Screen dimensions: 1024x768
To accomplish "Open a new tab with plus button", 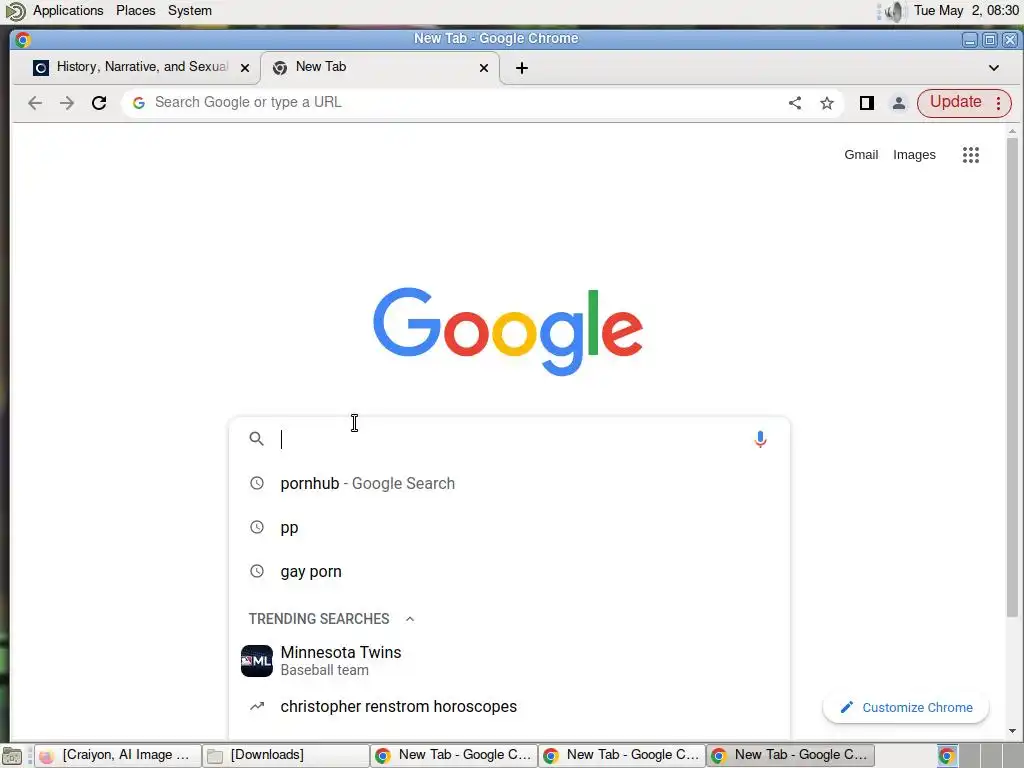I will pyautogui.click(x=522, y=68).
